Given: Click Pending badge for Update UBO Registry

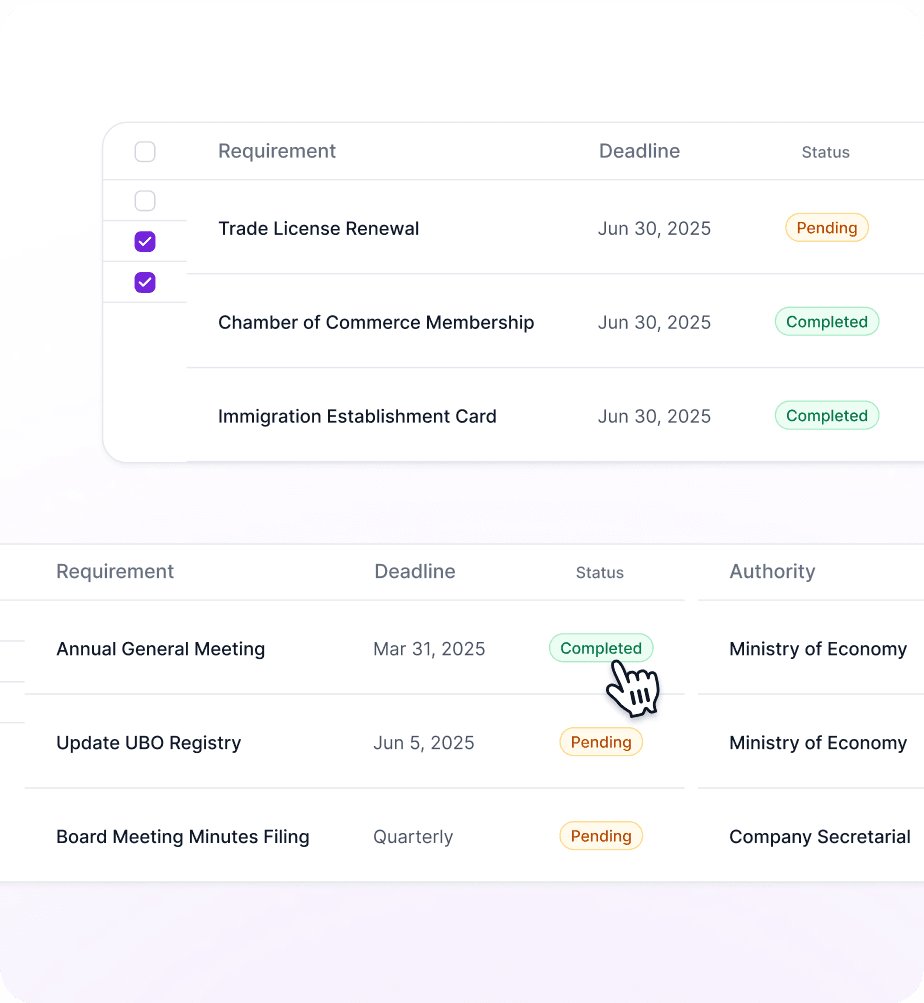Looking at the screenshot, I should [x=600, y=742].
